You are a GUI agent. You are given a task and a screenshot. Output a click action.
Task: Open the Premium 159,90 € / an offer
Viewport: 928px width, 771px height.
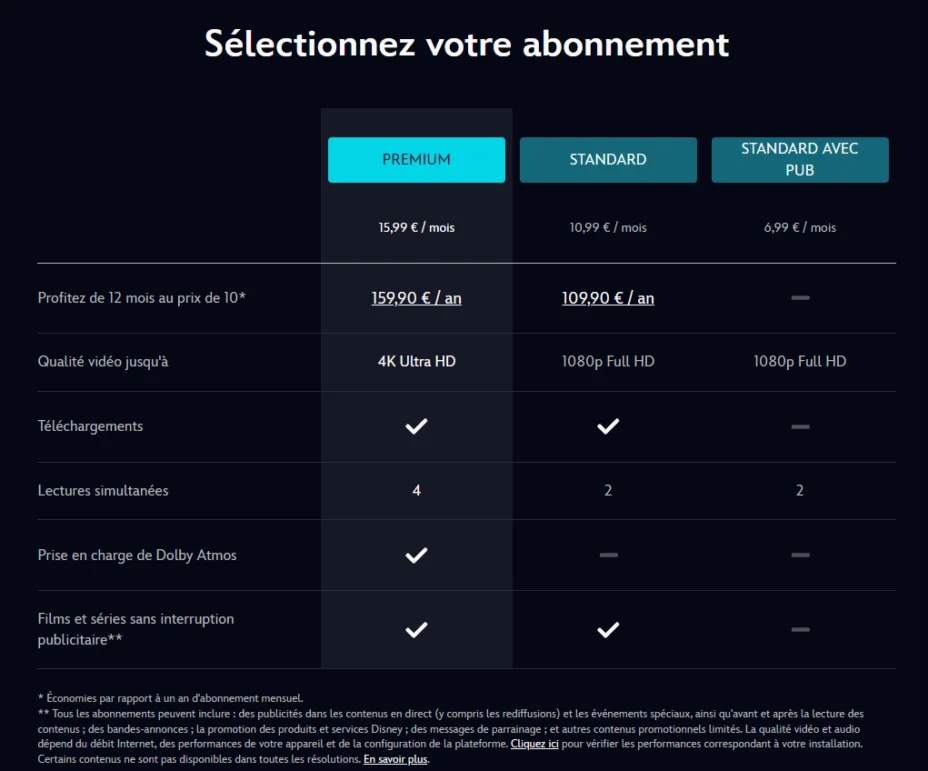pyautogui.click(x=416, y=298)
